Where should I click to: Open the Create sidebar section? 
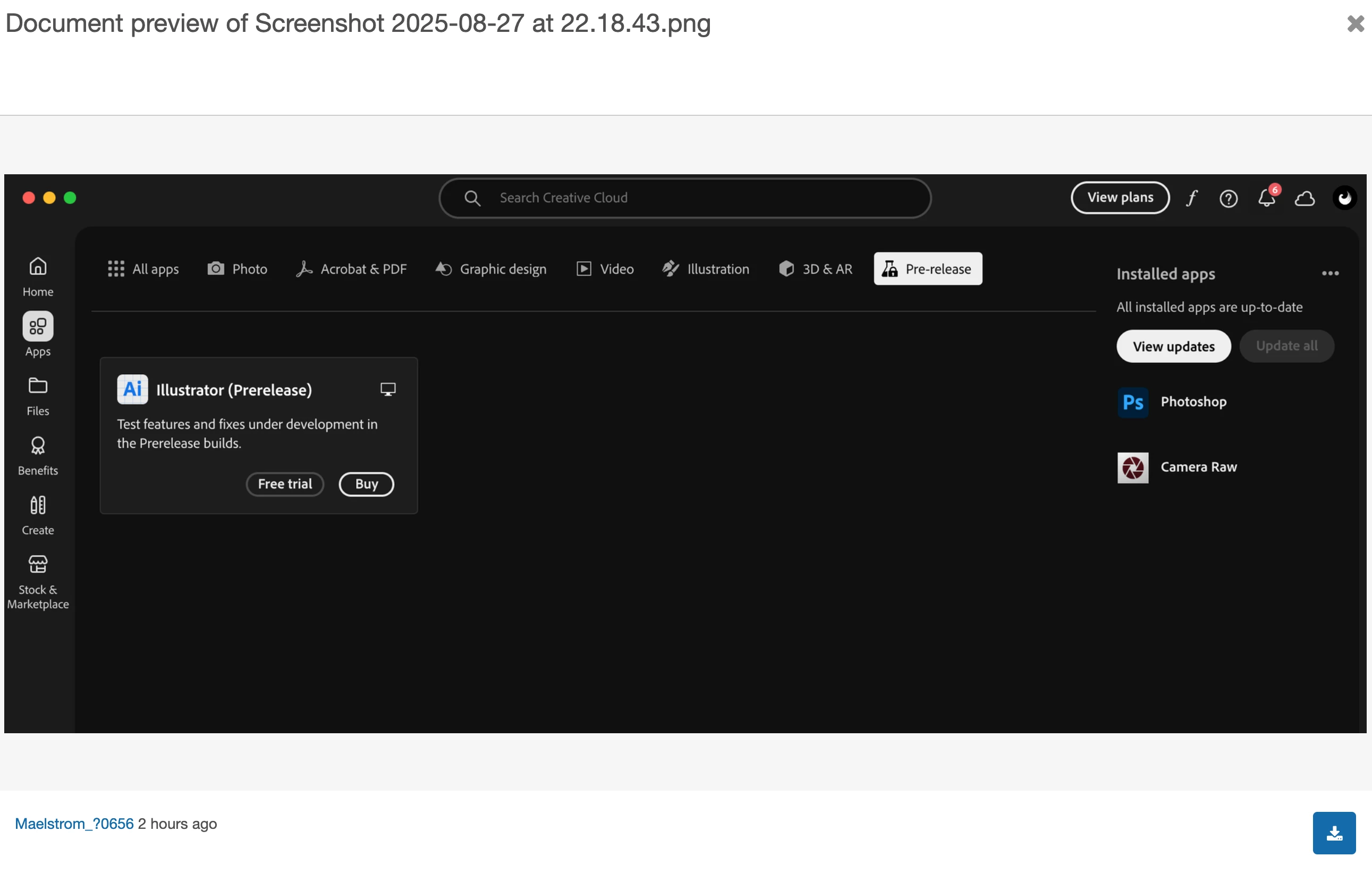(x=38, y=515)
